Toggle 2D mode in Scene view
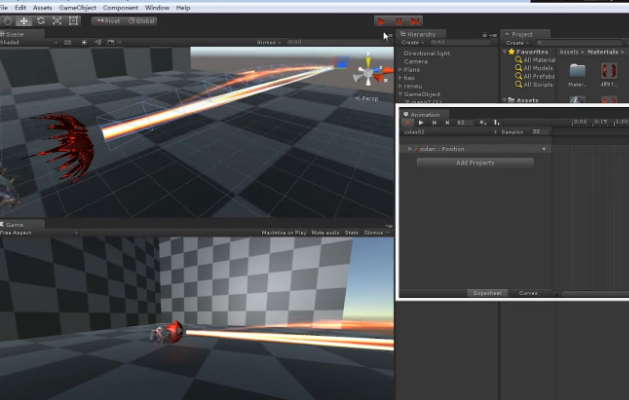The width and height of the screenshot is (629, 400). [67, 42]
